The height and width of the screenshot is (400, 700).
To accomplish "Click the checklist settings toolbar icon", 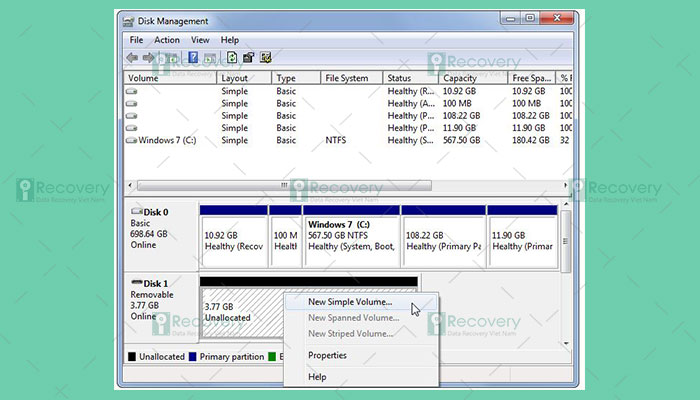I will pyautogui.click(x=266, y=57).
